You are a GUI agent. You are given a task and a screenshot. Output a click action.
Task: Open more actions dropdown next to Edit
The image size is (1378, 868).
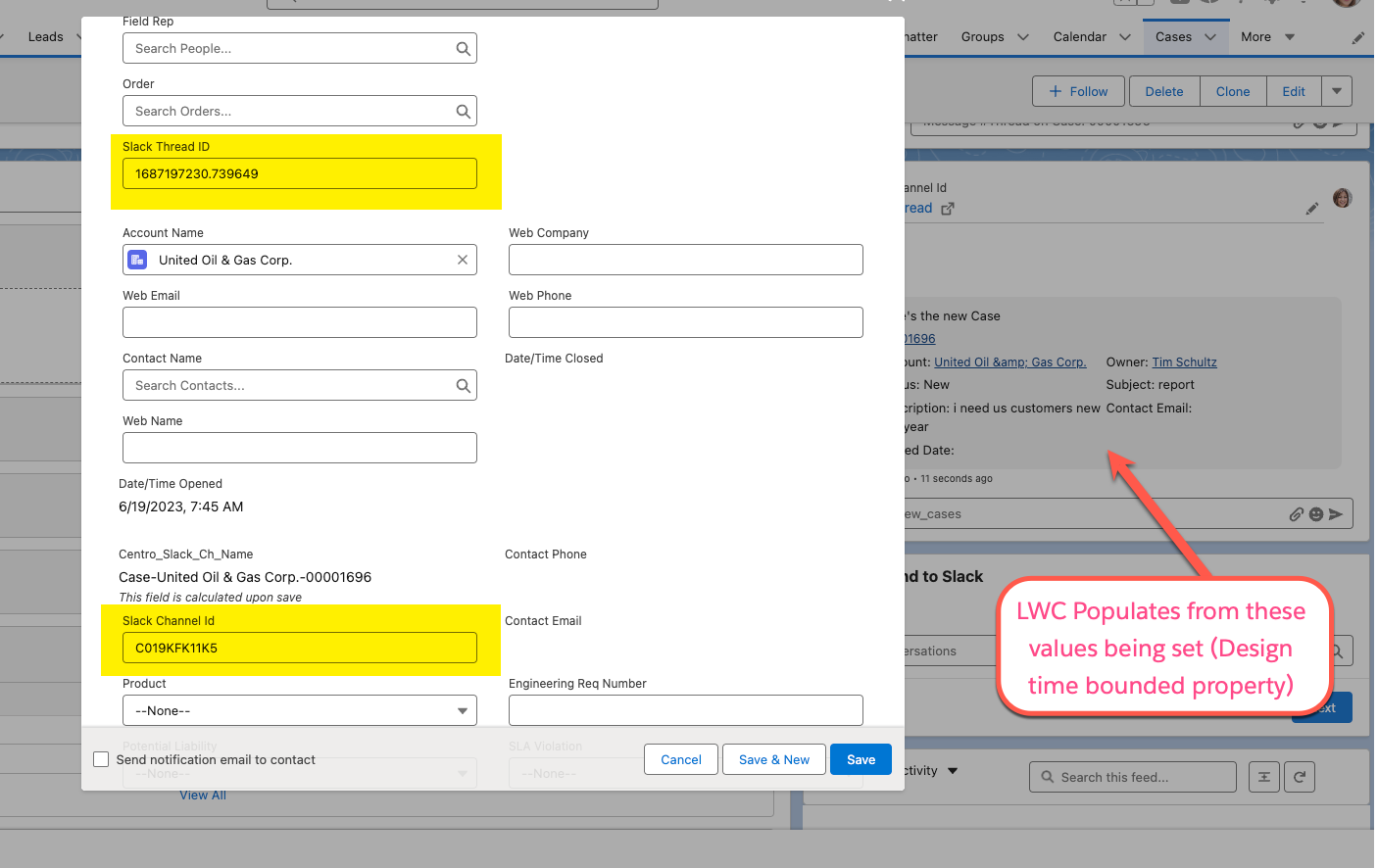pyautogui.click(x=1337, y=91)
